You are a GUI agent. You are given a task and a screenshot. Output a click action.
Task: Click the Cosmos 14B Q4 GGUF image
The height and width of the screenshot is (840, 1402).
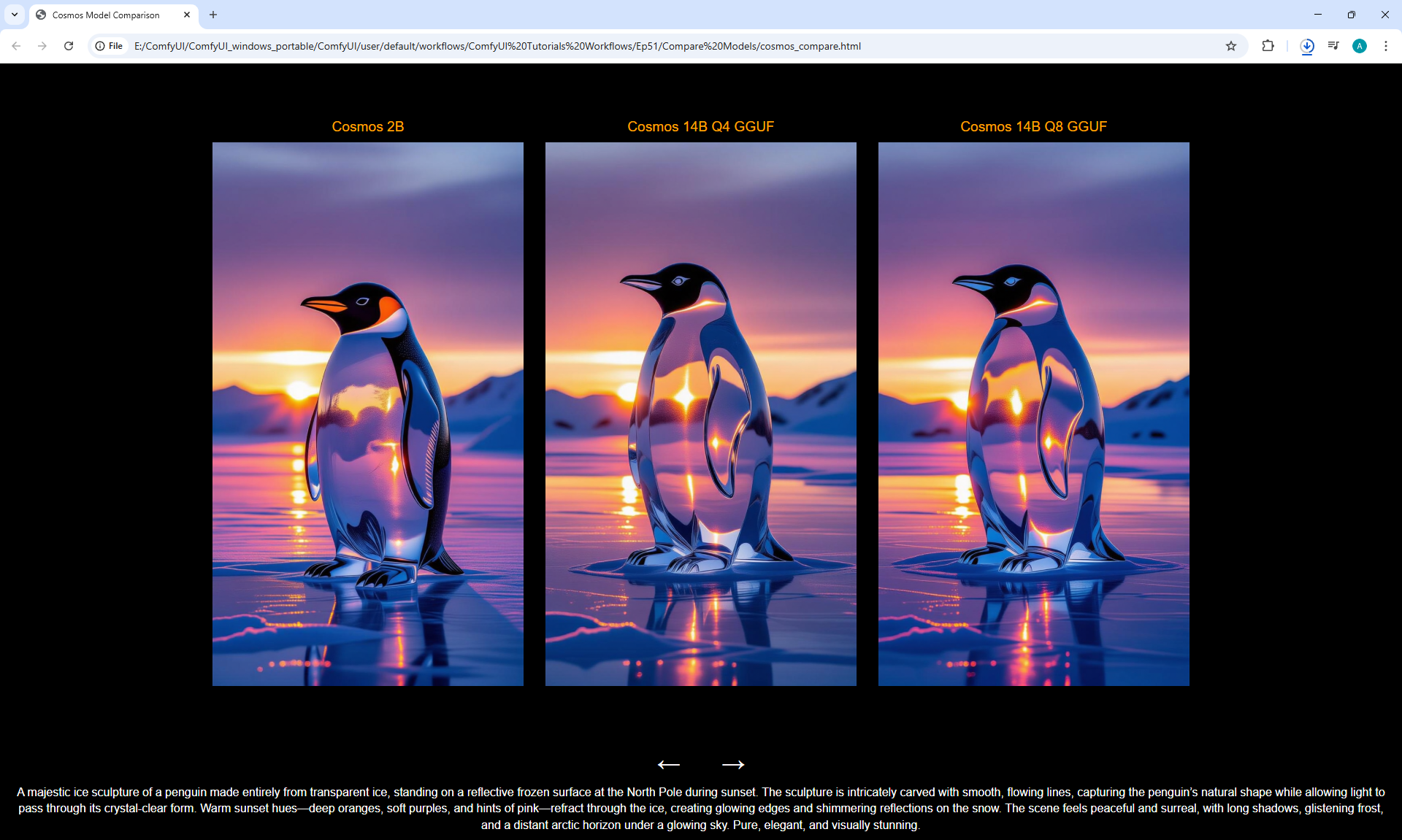tap(700, 414)
